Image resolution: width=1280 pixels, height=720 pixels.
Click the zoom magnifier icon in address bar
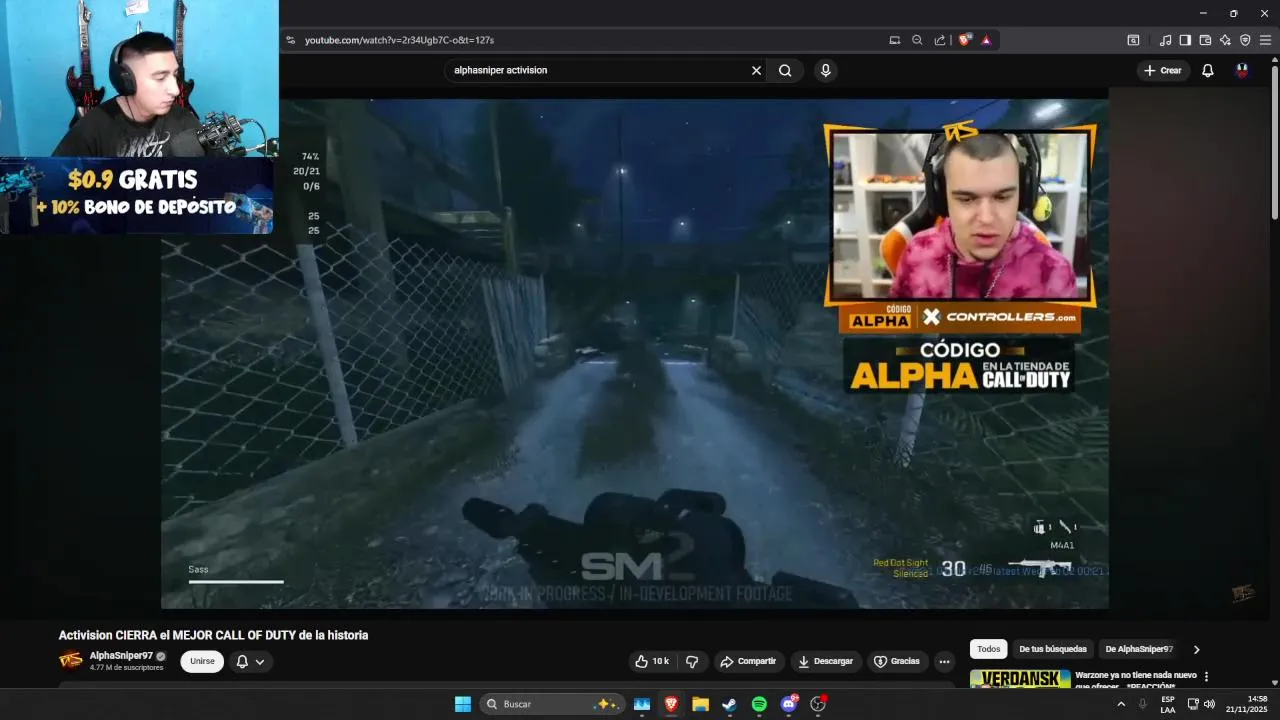pos(917,40)
